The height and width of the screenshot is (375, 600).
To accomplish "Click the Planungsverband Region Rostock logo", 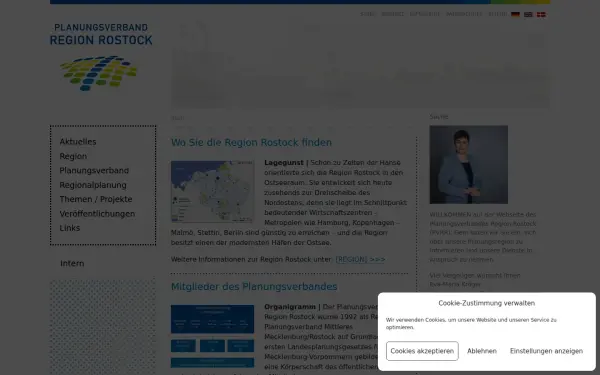I will [x=101, y=57].
